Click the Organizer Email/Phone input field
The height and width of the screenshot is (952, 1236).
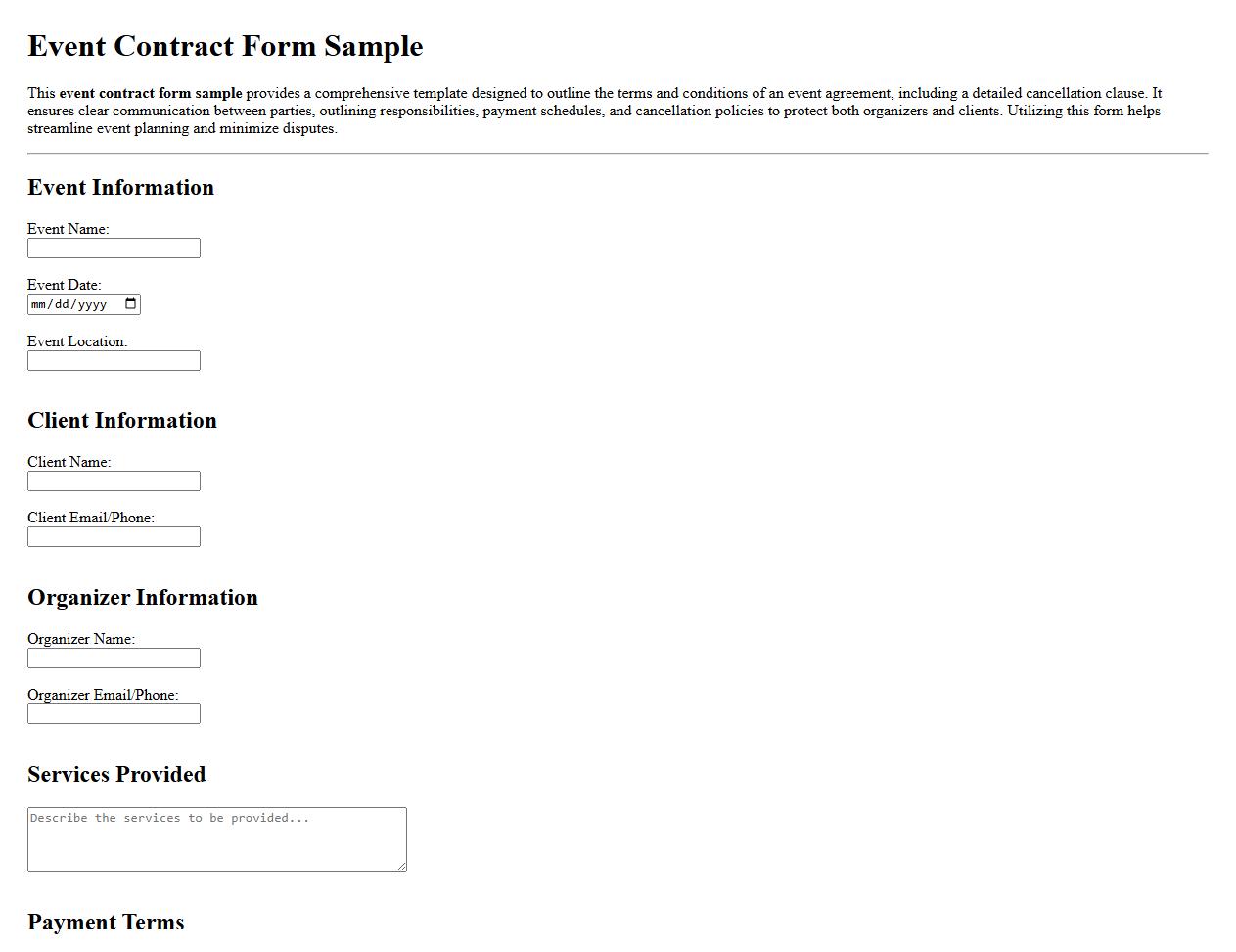114,713
